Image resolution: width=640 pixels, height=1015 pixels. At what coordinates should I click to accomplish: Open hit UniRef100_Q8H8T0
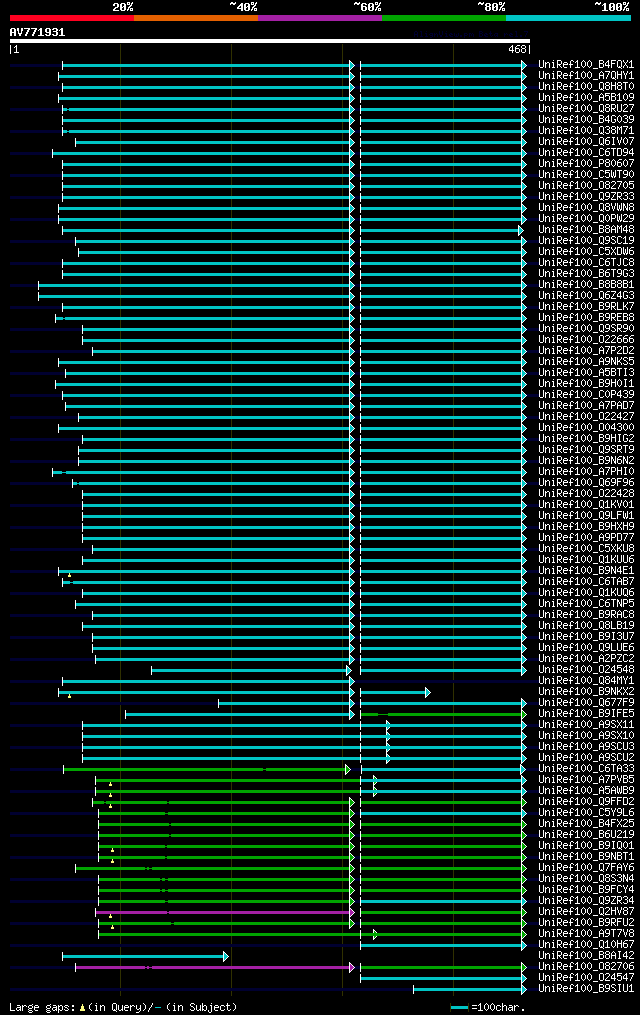tap(586, 87)
